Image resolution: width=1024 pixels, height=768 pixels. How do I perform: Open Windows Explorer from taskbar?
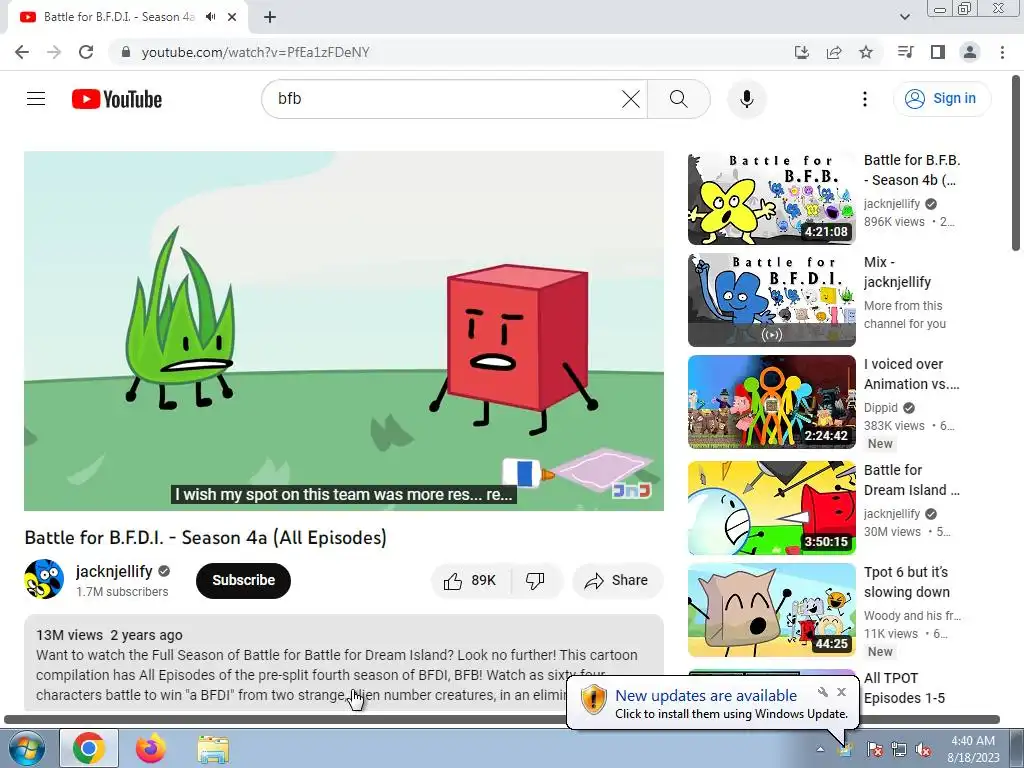pyautogui.click(x=213, y=749)
